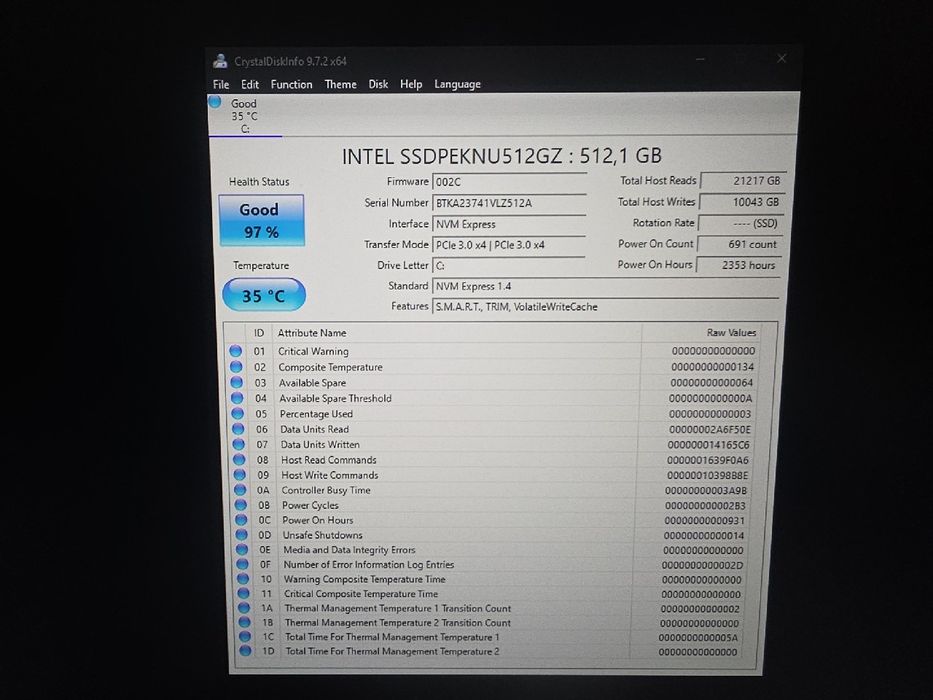Click status orb for Temperature 1 Transition Count row
The width and height of the screenshot is (933, 700).
(244, 607)
